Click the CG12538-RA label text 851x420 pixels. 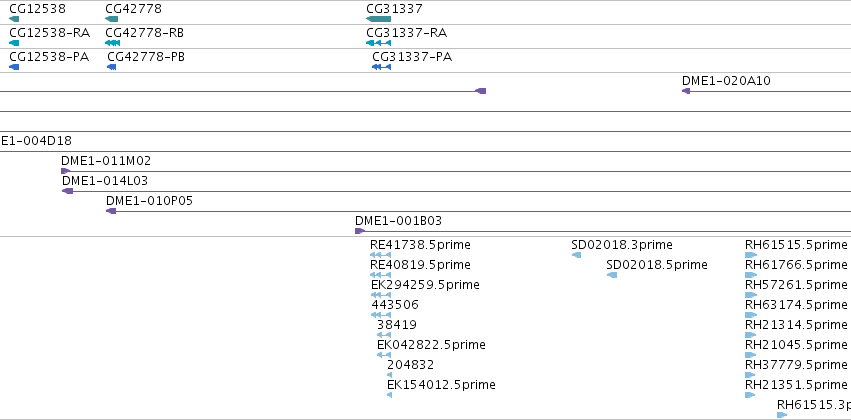tap(49, 33)
